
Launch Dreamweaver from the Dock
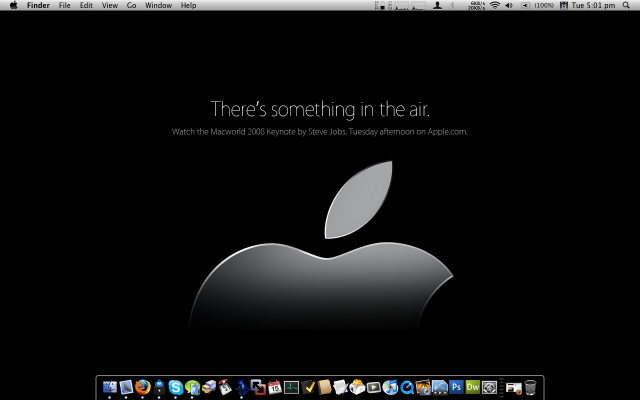[473, 387]
